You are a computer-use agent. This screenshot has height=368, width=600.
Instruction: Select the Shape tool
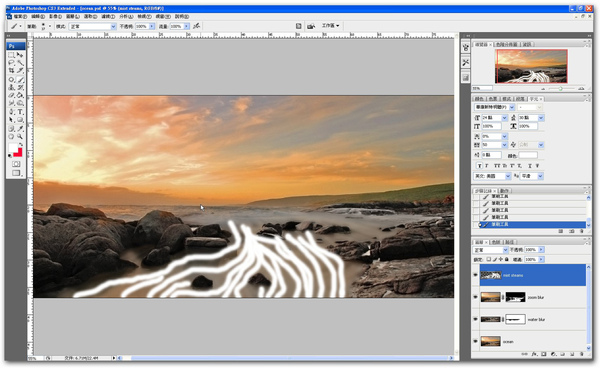[x=20, y=120]
